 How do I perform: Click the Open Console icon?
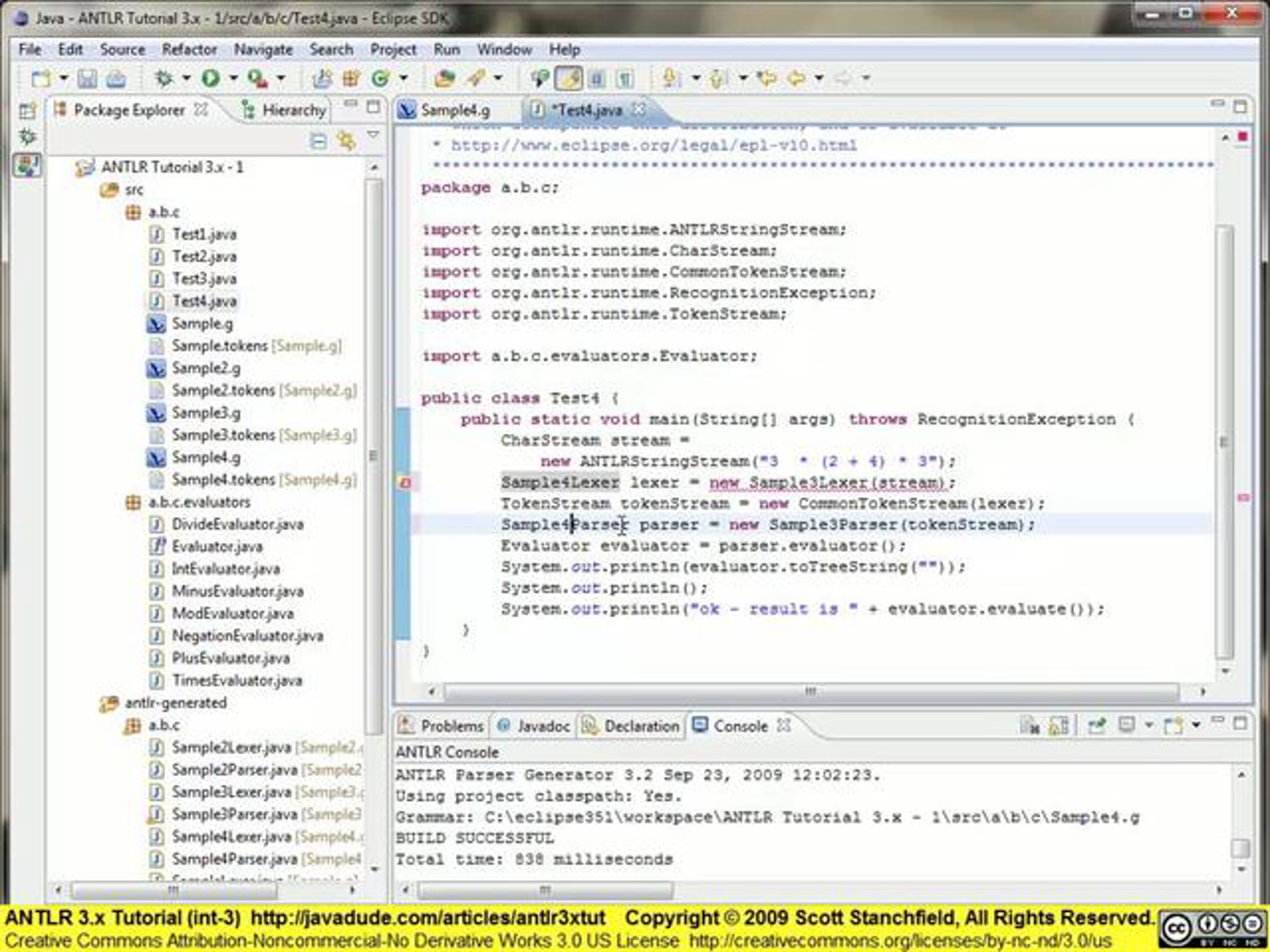(1173, 726)
